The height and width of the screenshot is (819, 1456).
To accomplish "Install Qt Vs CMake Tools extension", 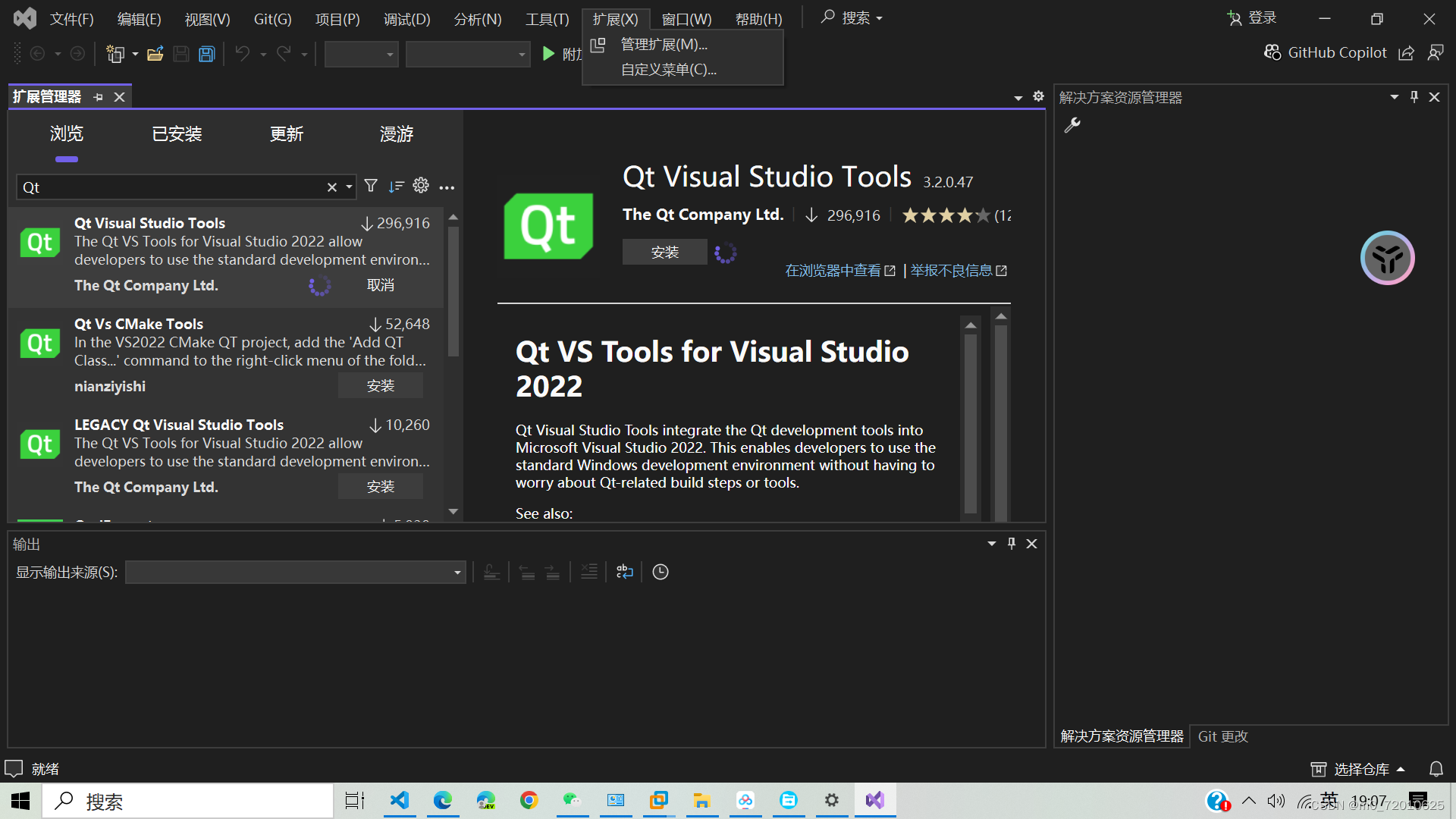I will 380,386.
